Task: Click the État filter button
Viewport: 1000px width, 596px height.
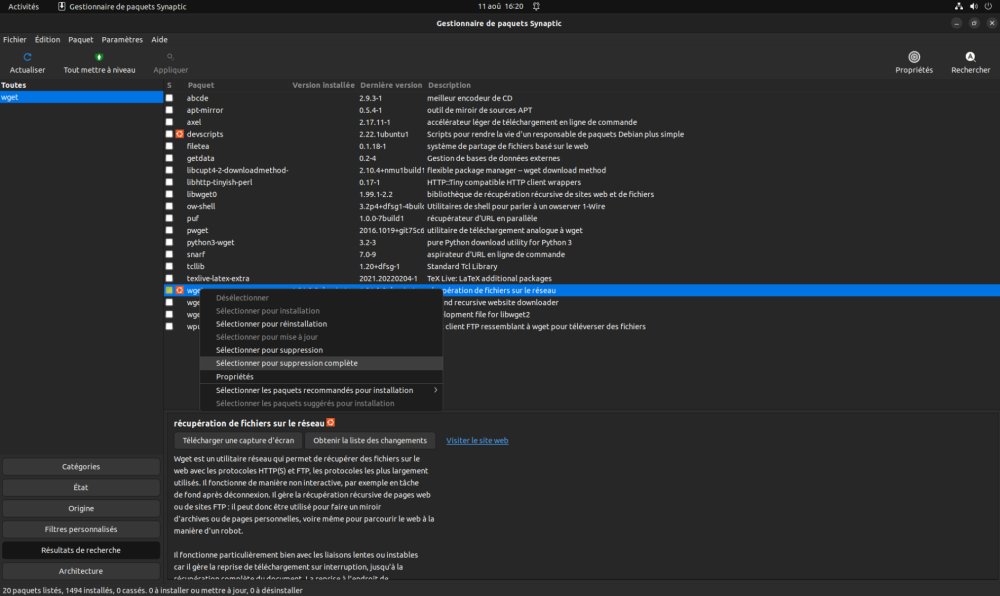Action: click(x=81, y=488)
